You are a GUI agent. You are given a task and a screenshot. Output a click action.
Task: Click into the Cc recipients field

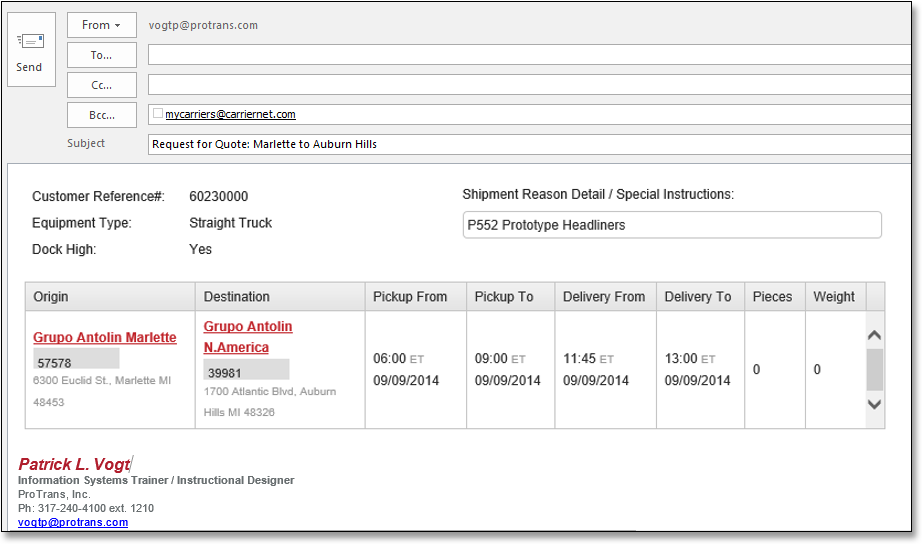pyautogui.click(x=529, y=85)
